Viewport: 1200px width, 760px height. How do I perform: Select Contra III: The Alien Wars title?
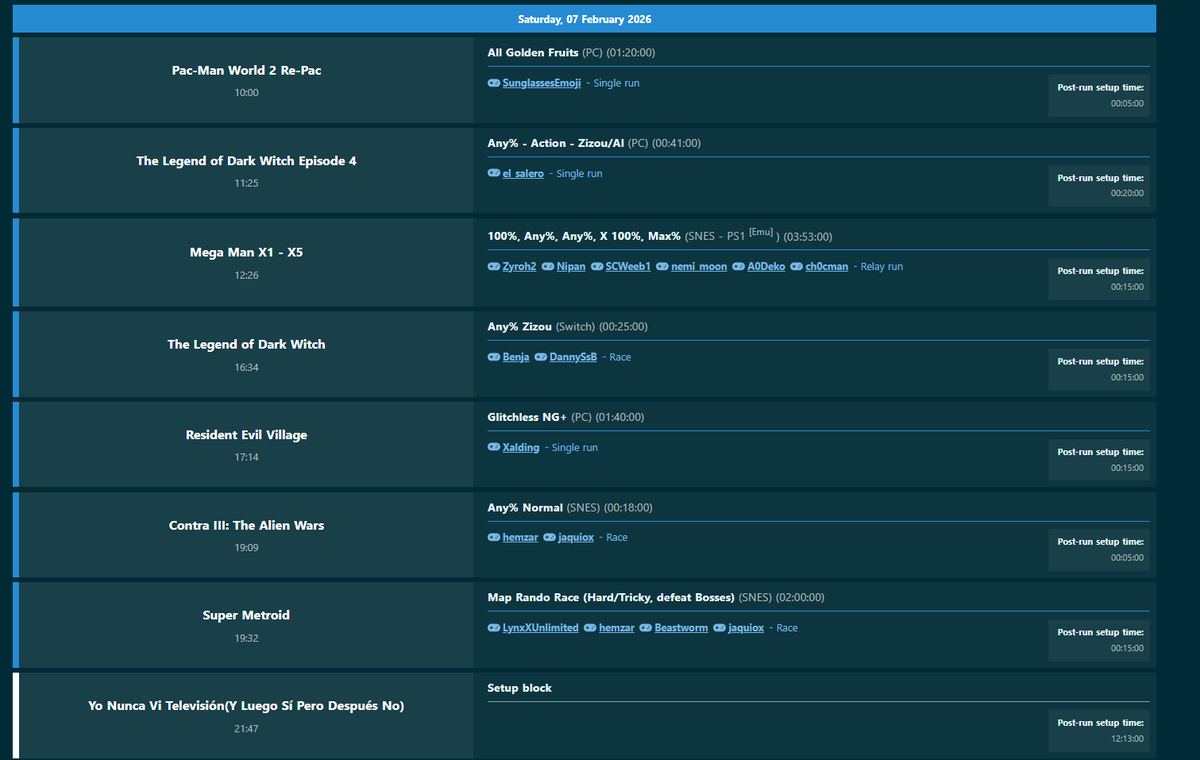246,525
